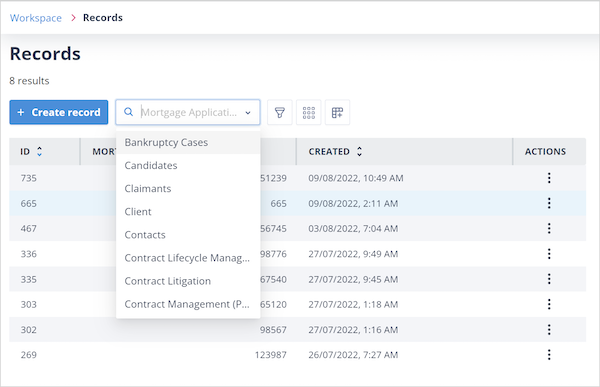
Task: Open actions menu for record 303
Action: click(549, 304)
